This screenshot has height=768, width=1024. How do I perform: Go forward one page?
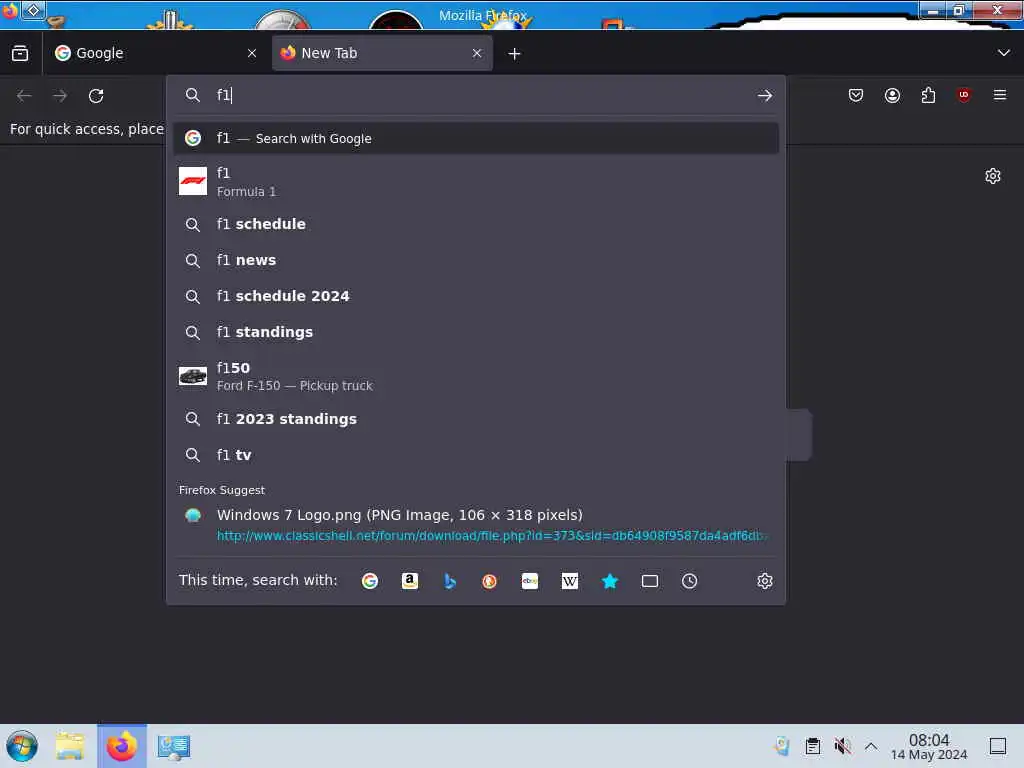60,96
